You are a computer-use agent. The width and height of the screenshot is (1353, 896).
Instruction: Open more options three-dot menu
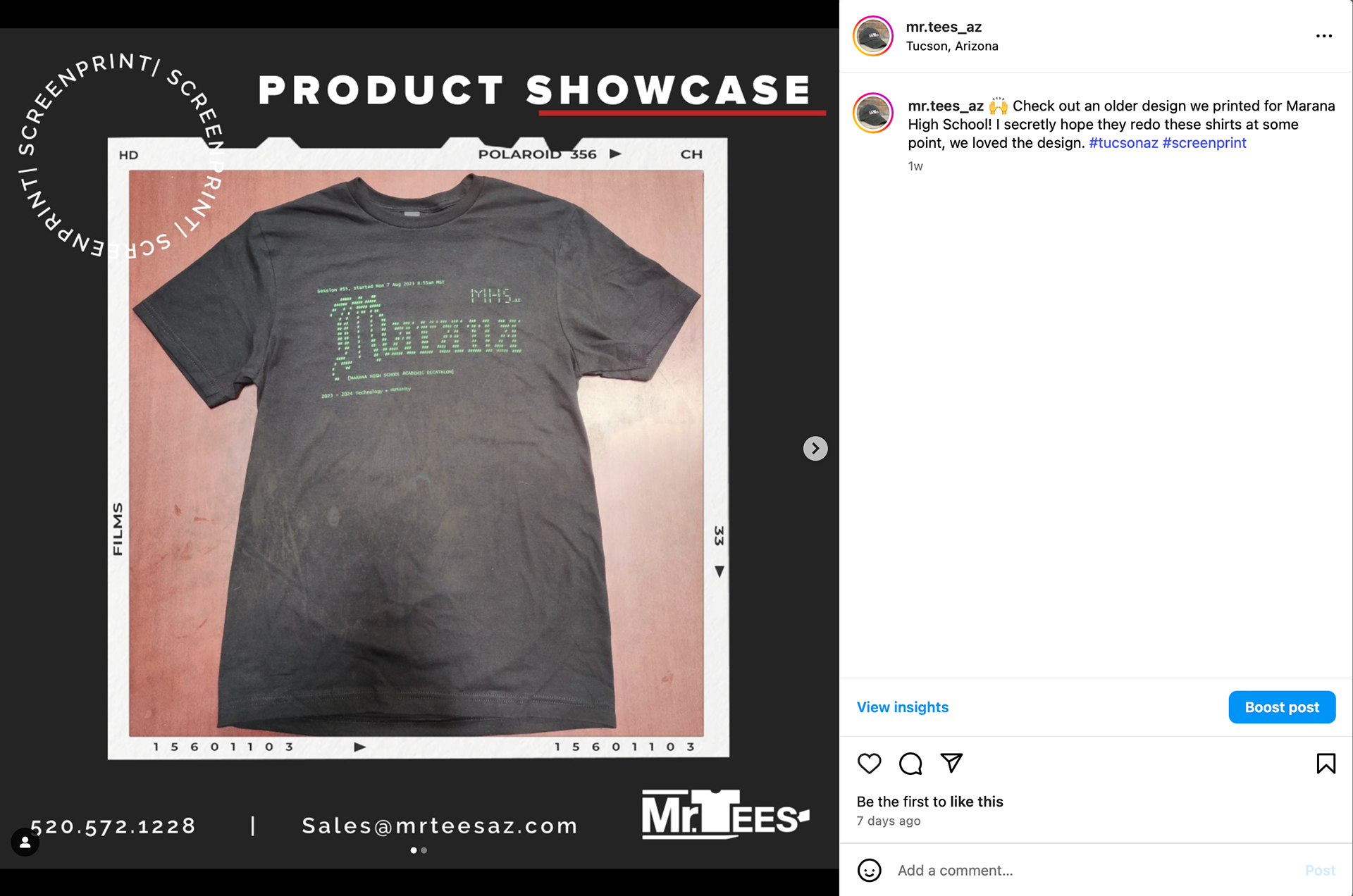(1323, 36)
